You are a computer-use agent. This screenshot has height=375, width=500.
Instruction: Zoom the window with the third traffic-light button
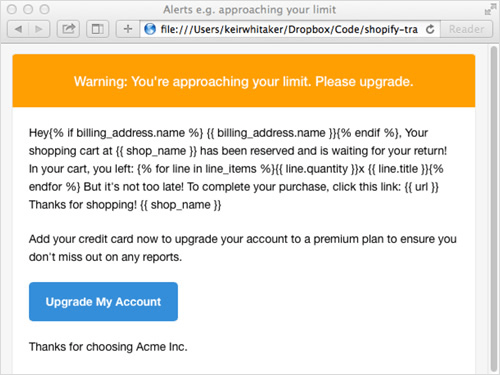(x=44, y=9)
